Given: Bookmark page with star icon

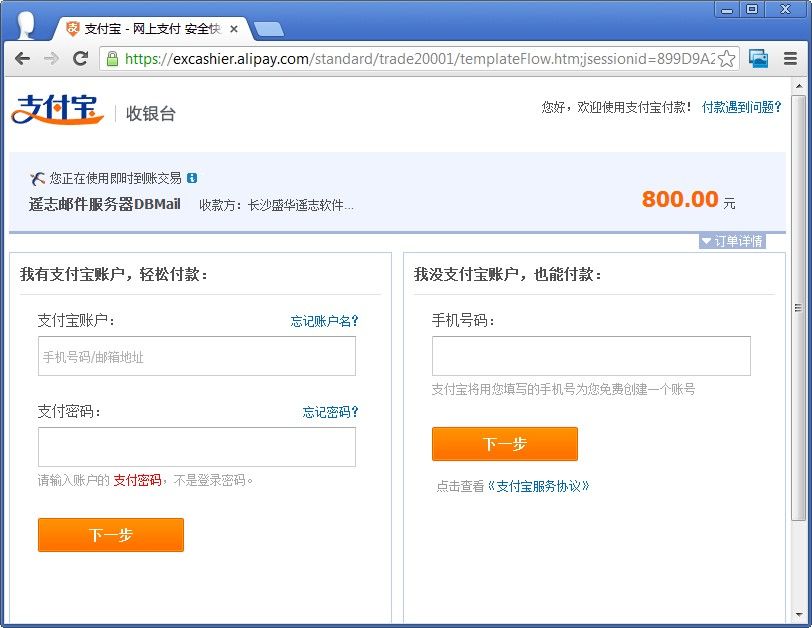Looking at the screenshot, I should point(727,59).
